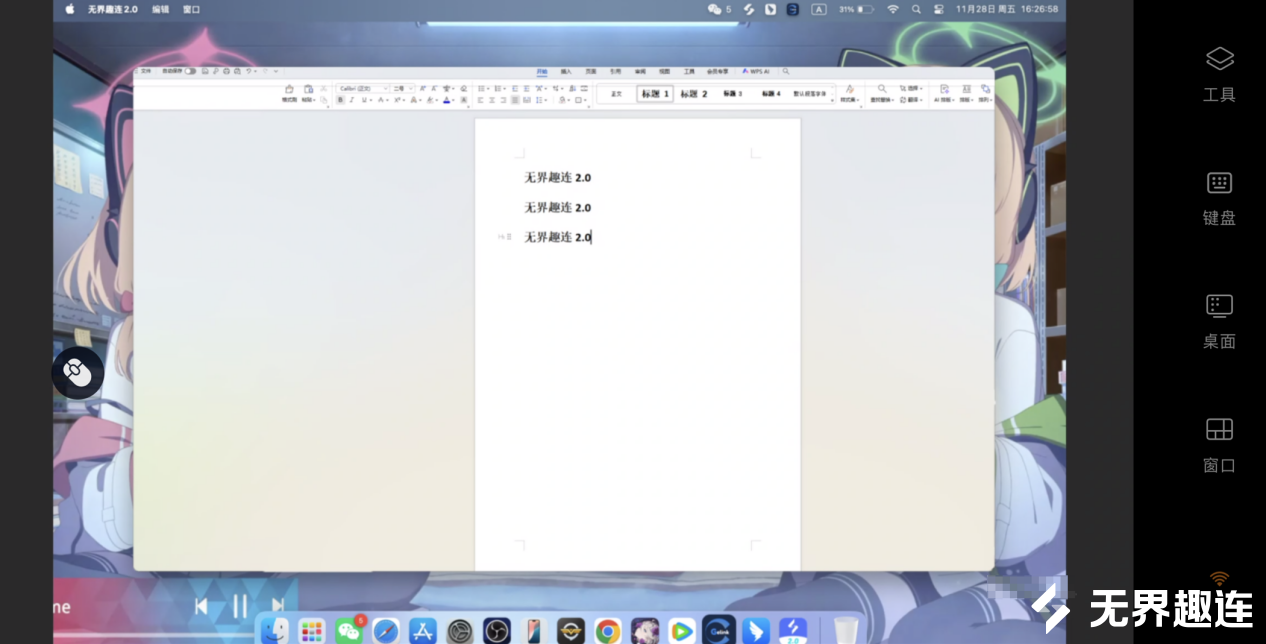Open the 窗口 menu in macOS menu bar
Image resolution: width=1266 pixels, height=644 pixels.
(191, 9)
